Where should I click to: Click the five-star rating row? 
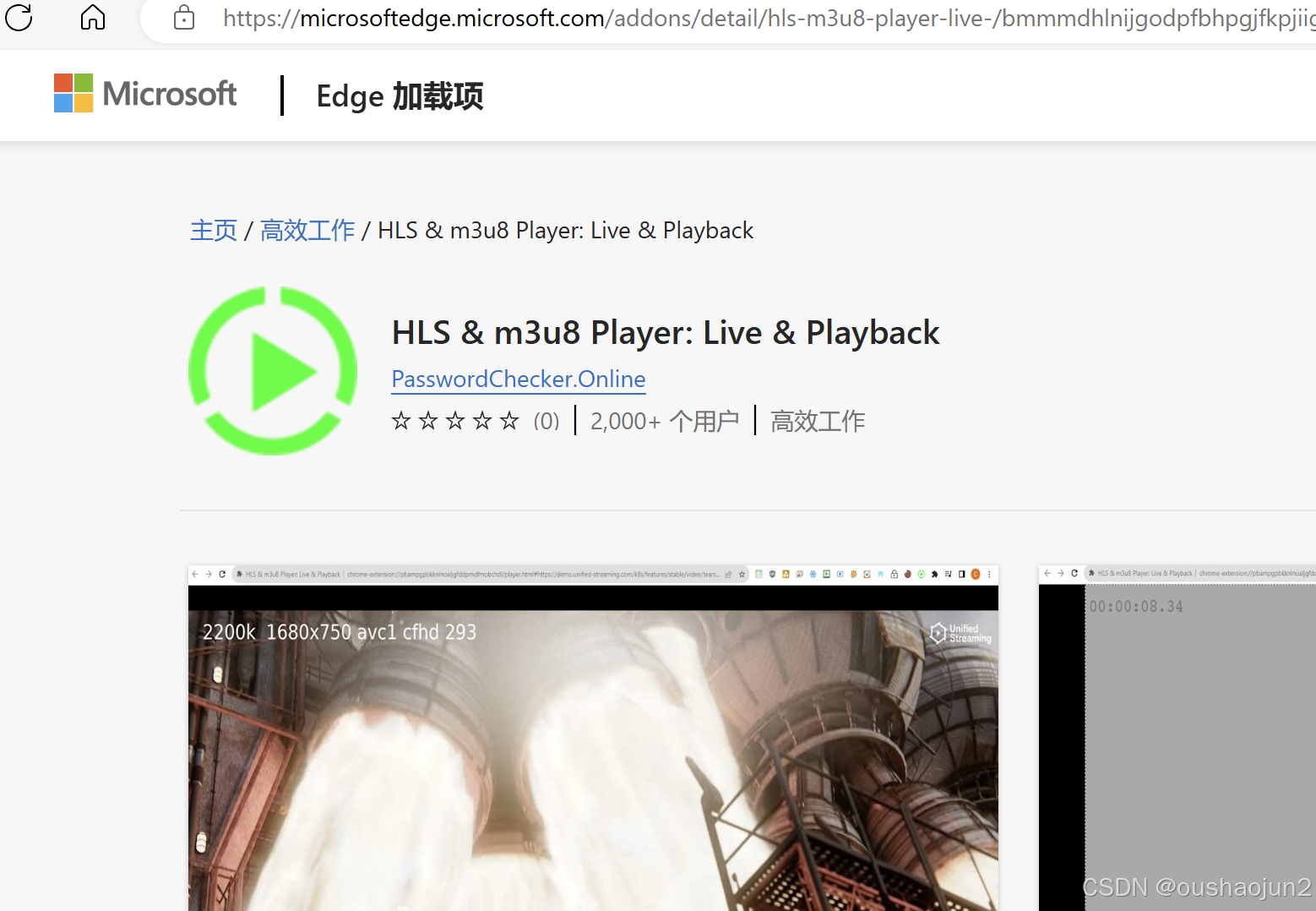pos(455,421)
